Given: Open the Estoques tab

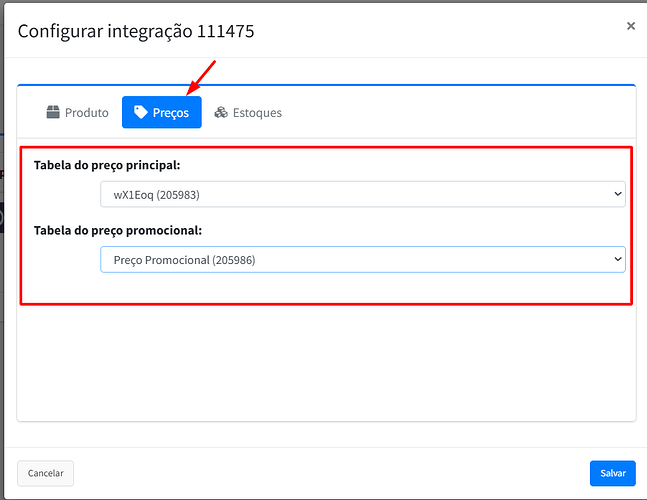Looking at the screenshot, I should [248, 113].
